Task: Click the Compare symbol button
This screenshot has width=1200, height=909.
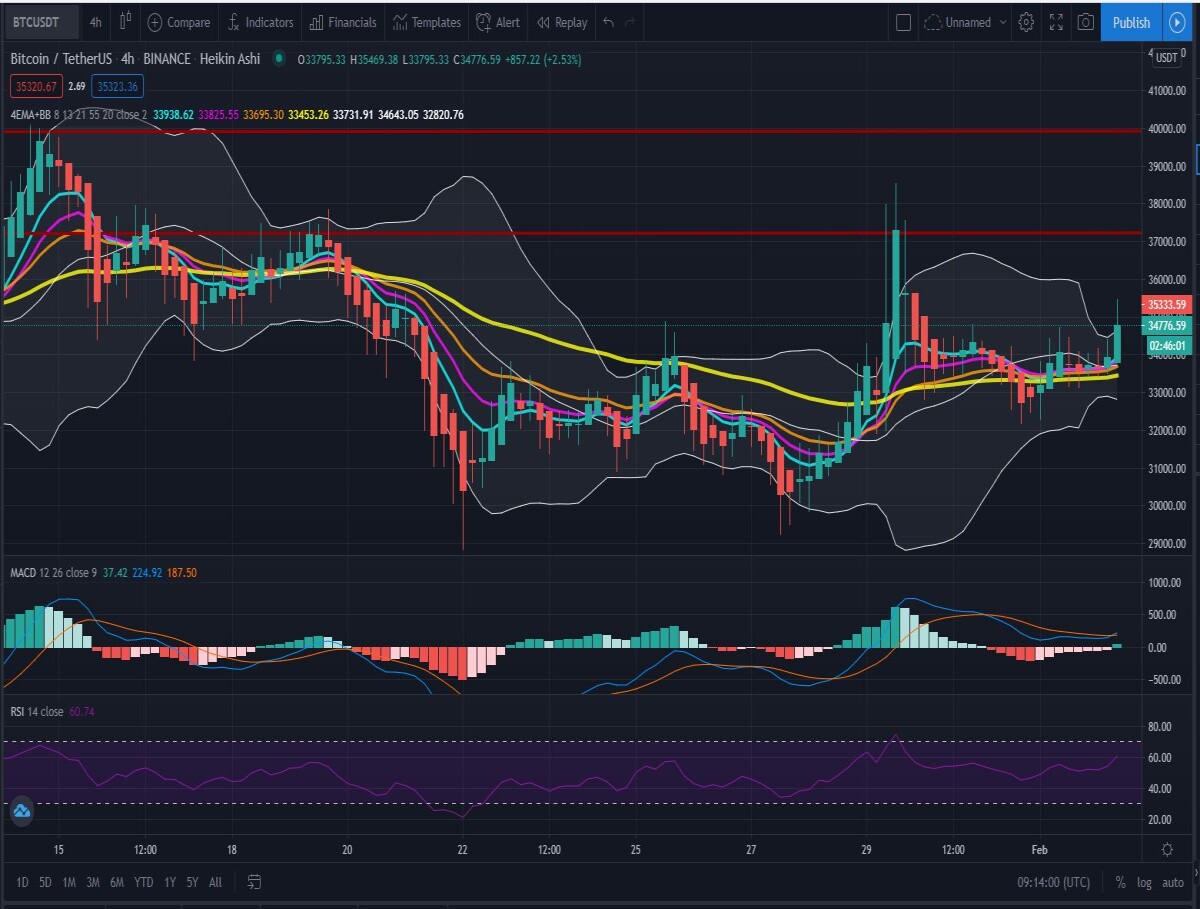Action: pyautogui.click(x=179, y=22)
